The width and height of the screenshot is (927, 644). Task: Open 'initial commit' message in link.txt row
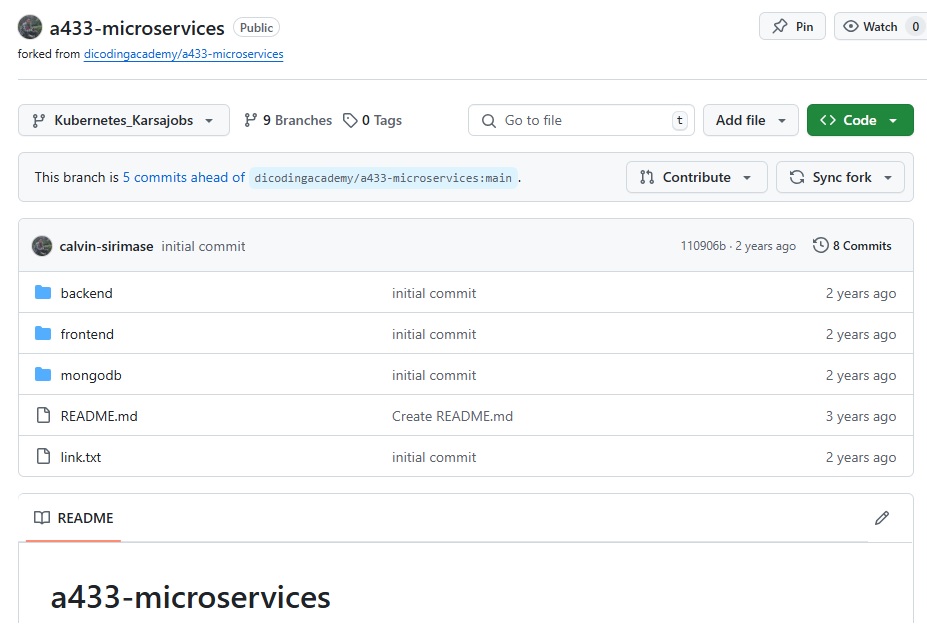coord(434,457)
